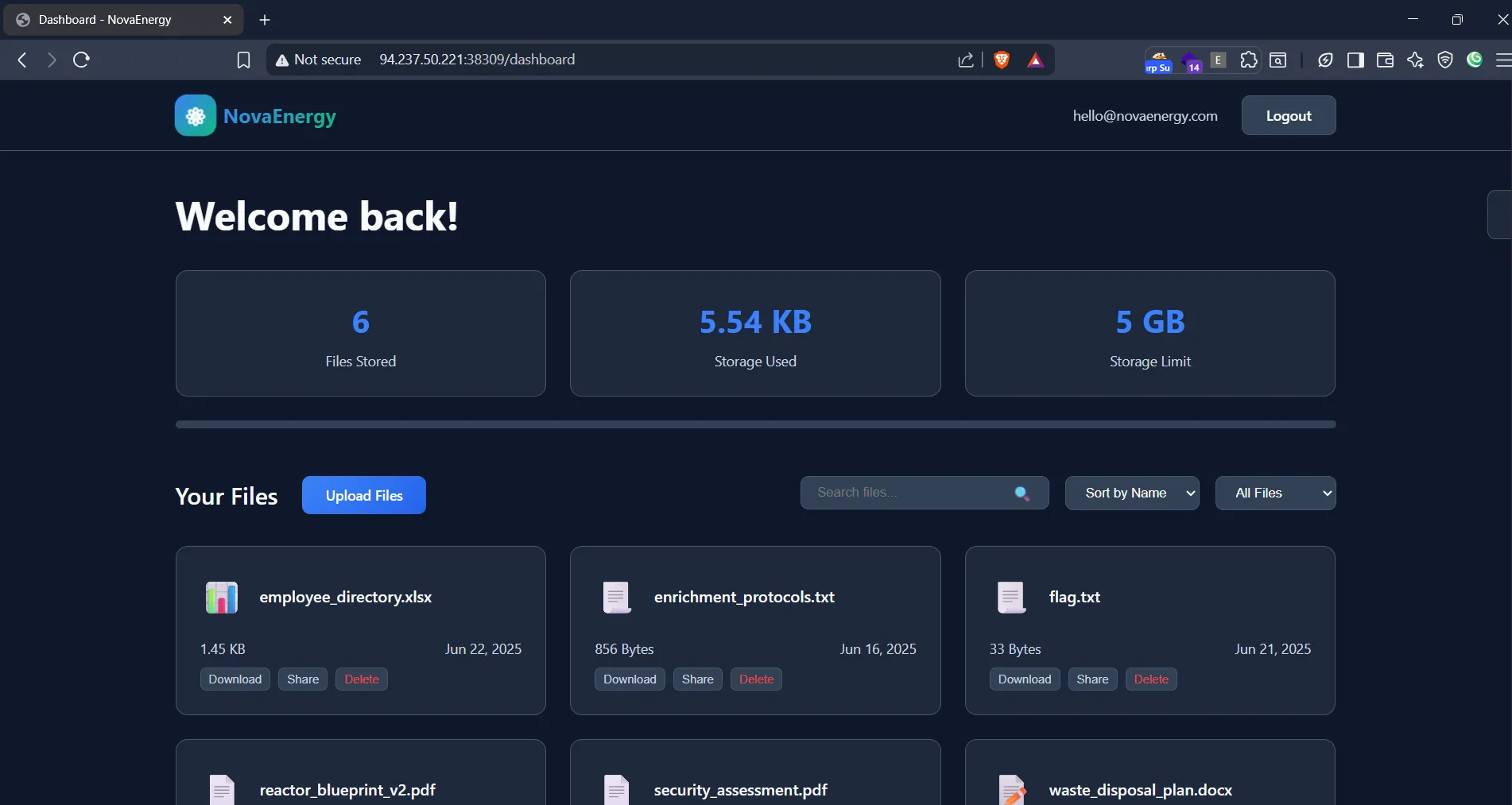Delete enrichment_protocols.txt

[756, 679]
